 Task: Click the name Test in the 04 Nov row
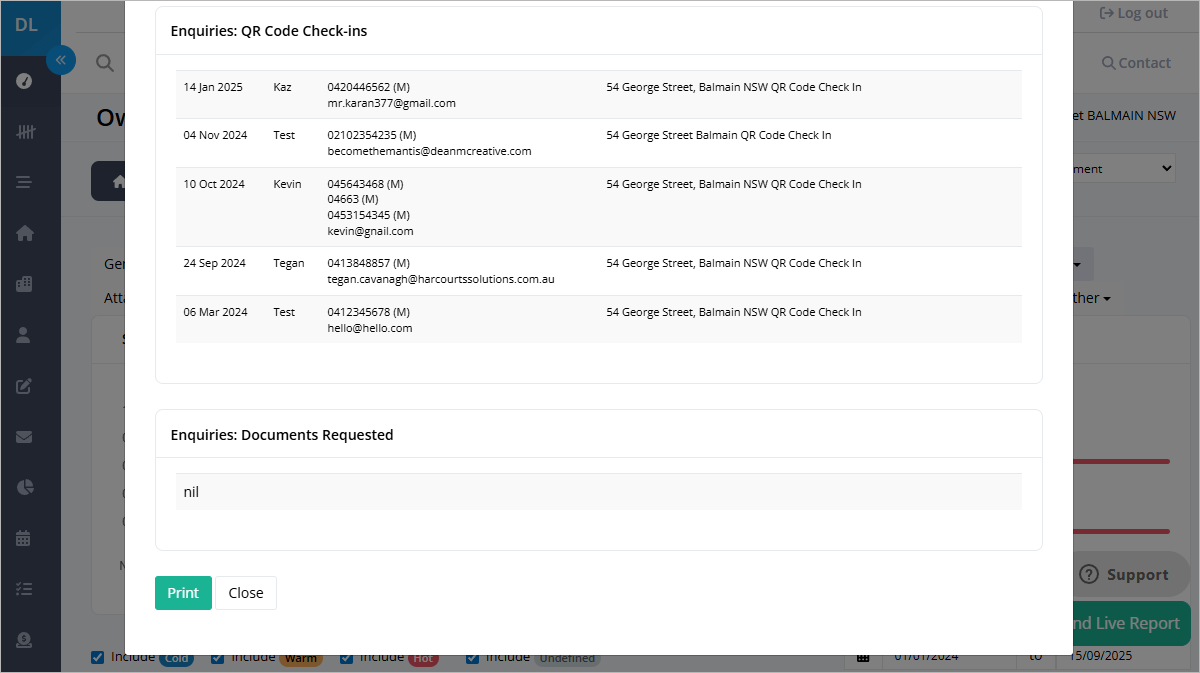pos(284,135)
